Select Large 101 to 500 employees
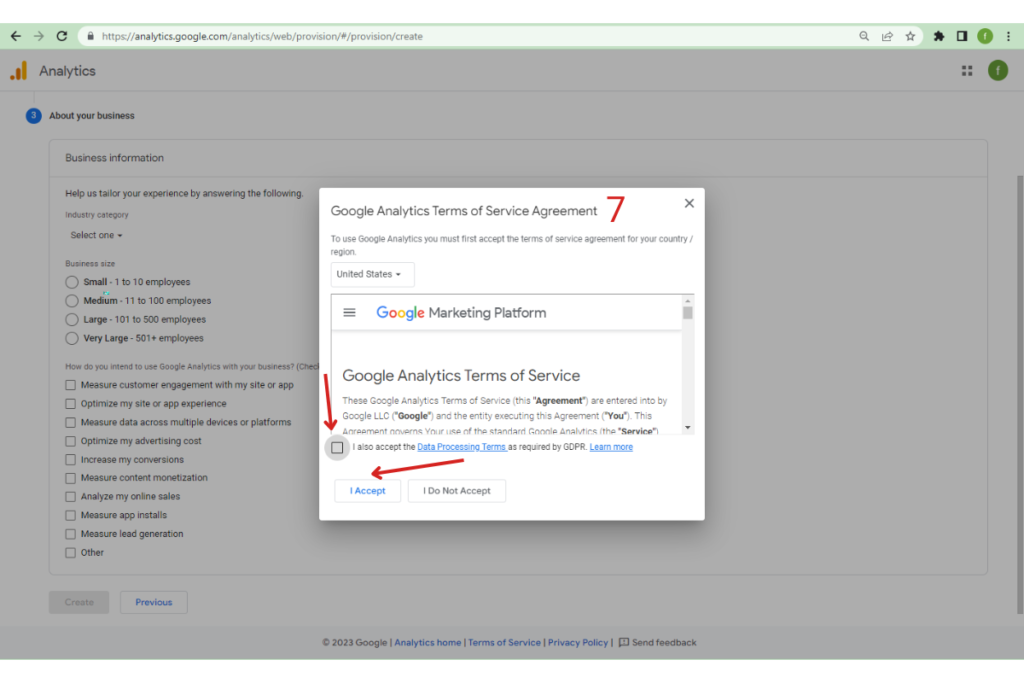 [x=72, y=320]
